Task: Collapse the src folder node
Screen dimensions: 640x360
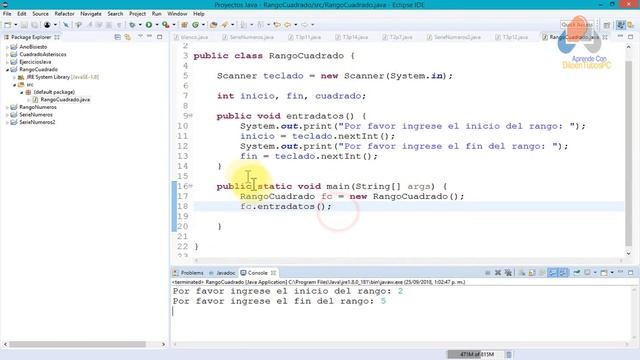Action: [x=14, y=85]
